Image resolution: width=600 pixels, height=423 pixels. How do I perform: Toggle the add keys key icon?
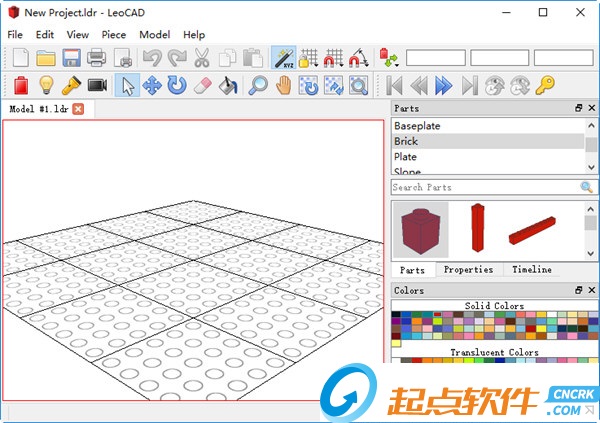545,85
